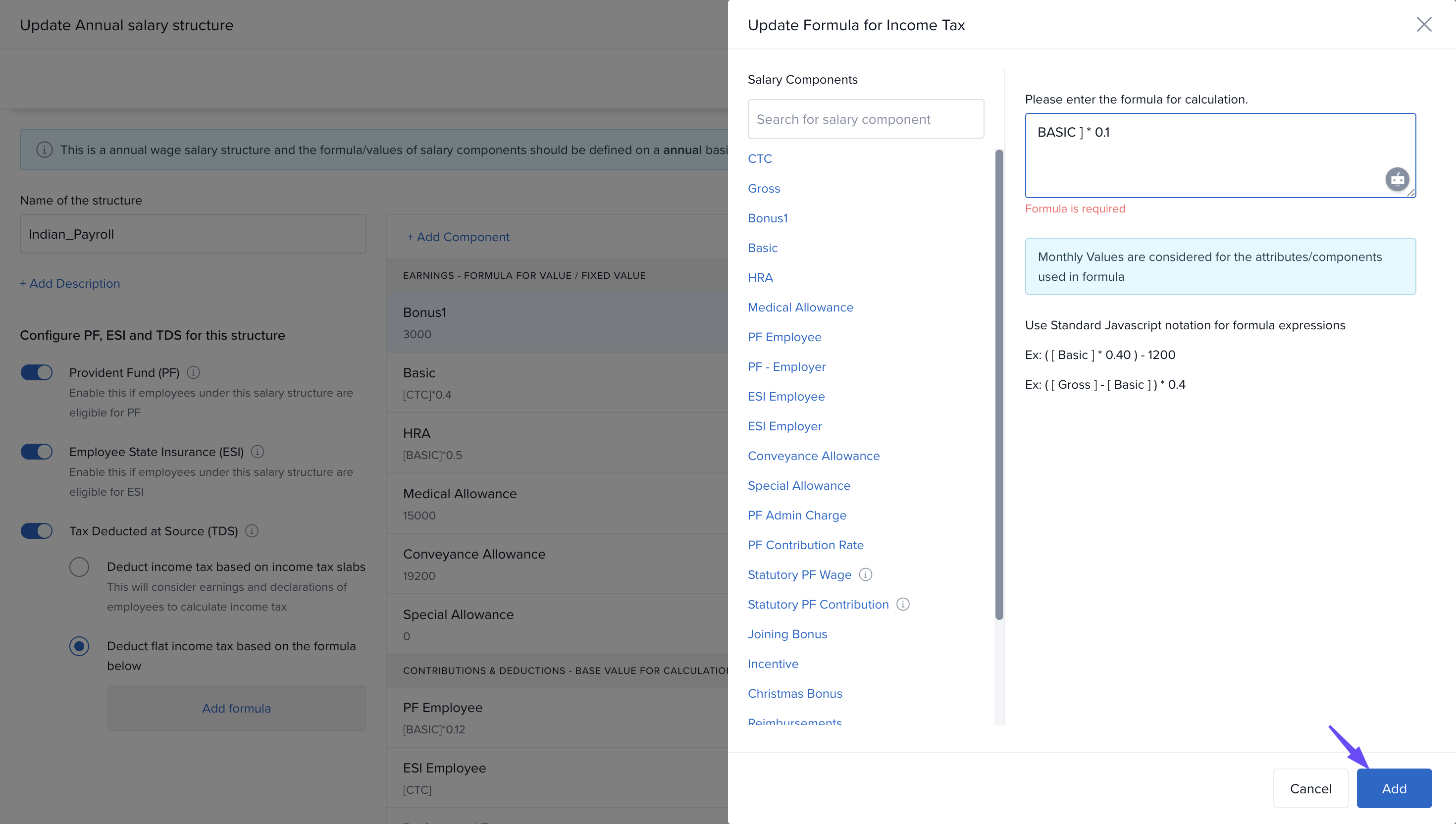Select 'Deduct income tax based on slabs' radio
This screenshot has width=1456, height=824.
point(79,566)
